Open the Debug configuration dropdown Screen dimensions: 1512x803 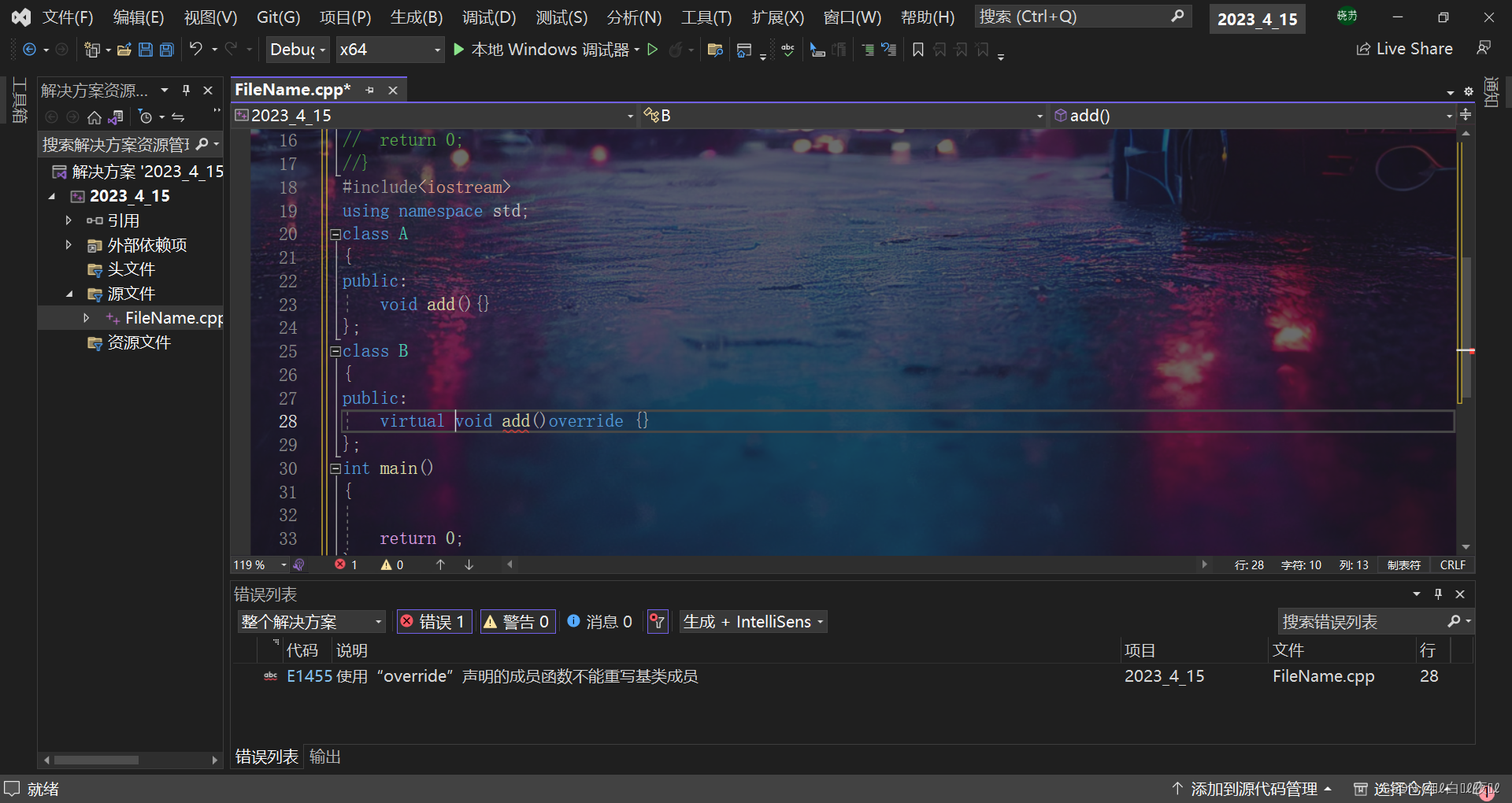point(298,50)
